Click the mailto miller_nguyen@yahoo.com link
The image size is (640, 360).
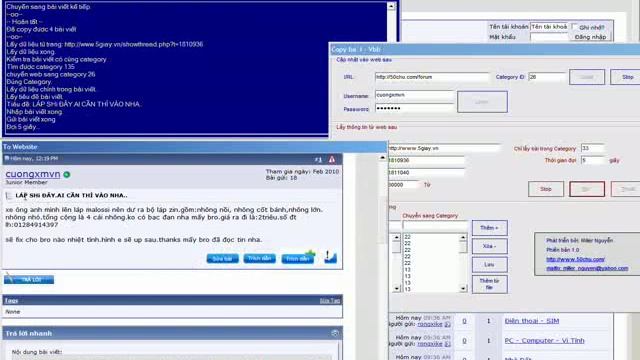tap(587, 268)
